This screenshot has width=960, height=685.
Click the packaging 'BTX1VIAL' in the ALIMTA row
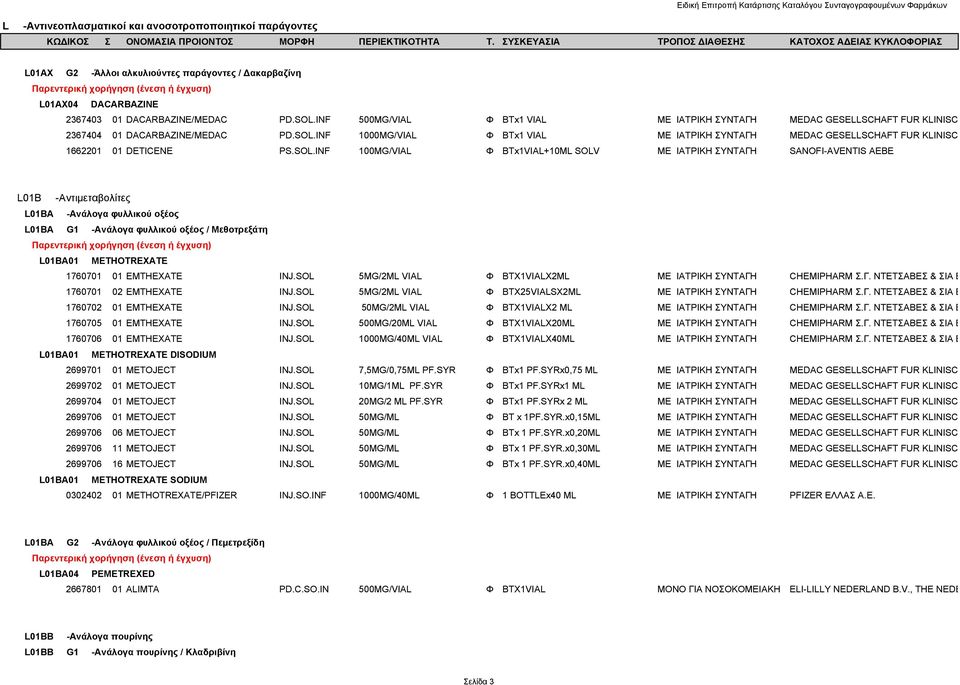[523, 590]
